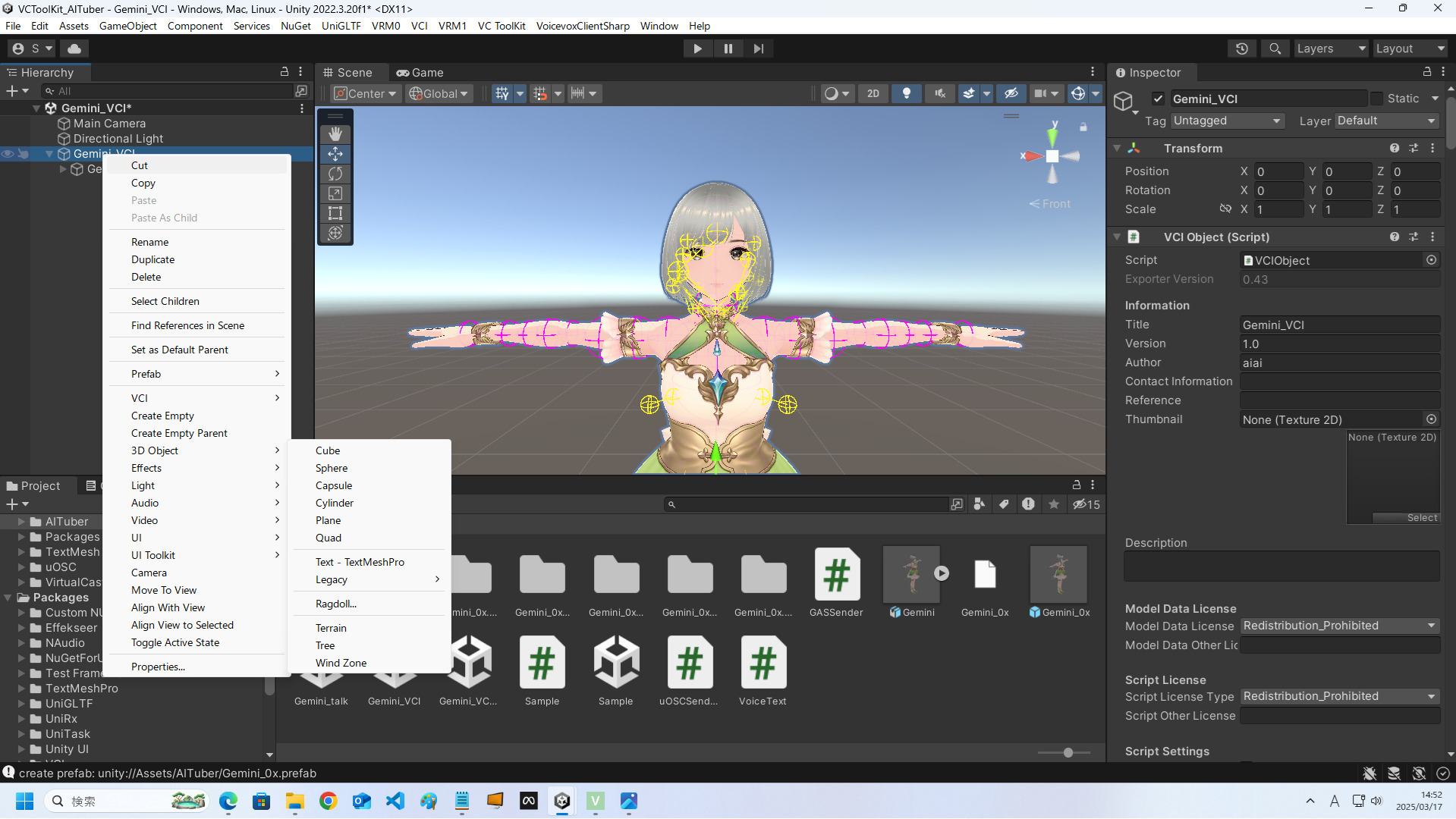The image size is (1456, 819).
Task: Open Google Chrome from taskbar
Action: coord(329,801)
